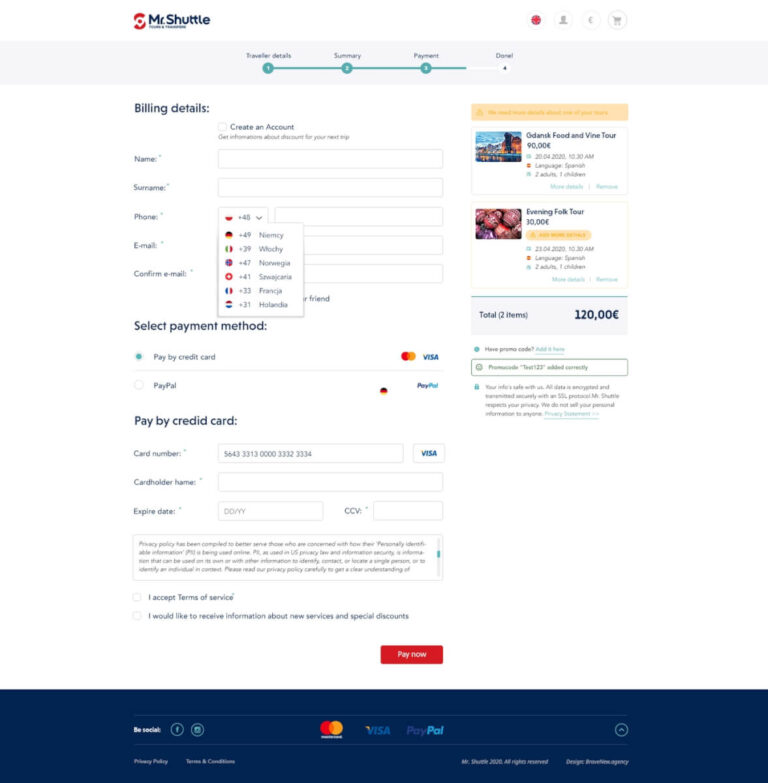Click the Card number field
This screenshot has height=783, width=768.
[x=310, y=453]
